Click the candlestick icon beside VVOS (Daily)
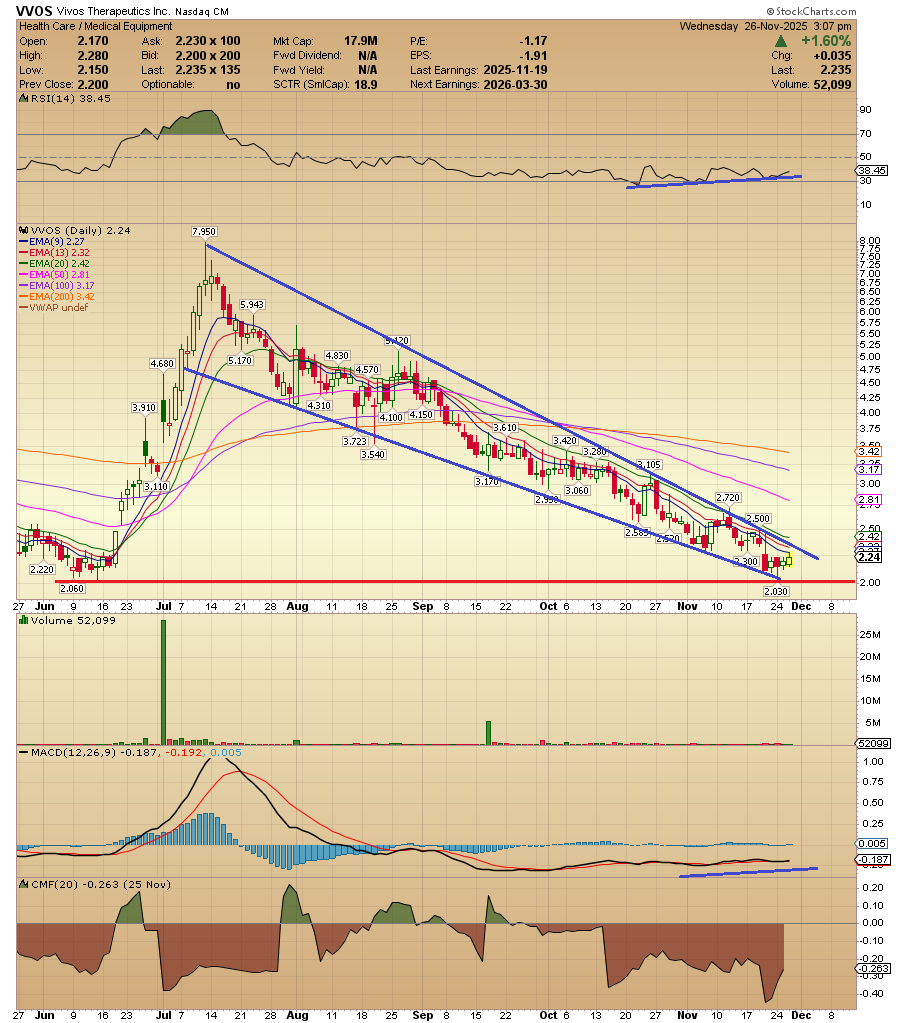Viewport: 900px width, 1023px height. click(x=22, y=228)
